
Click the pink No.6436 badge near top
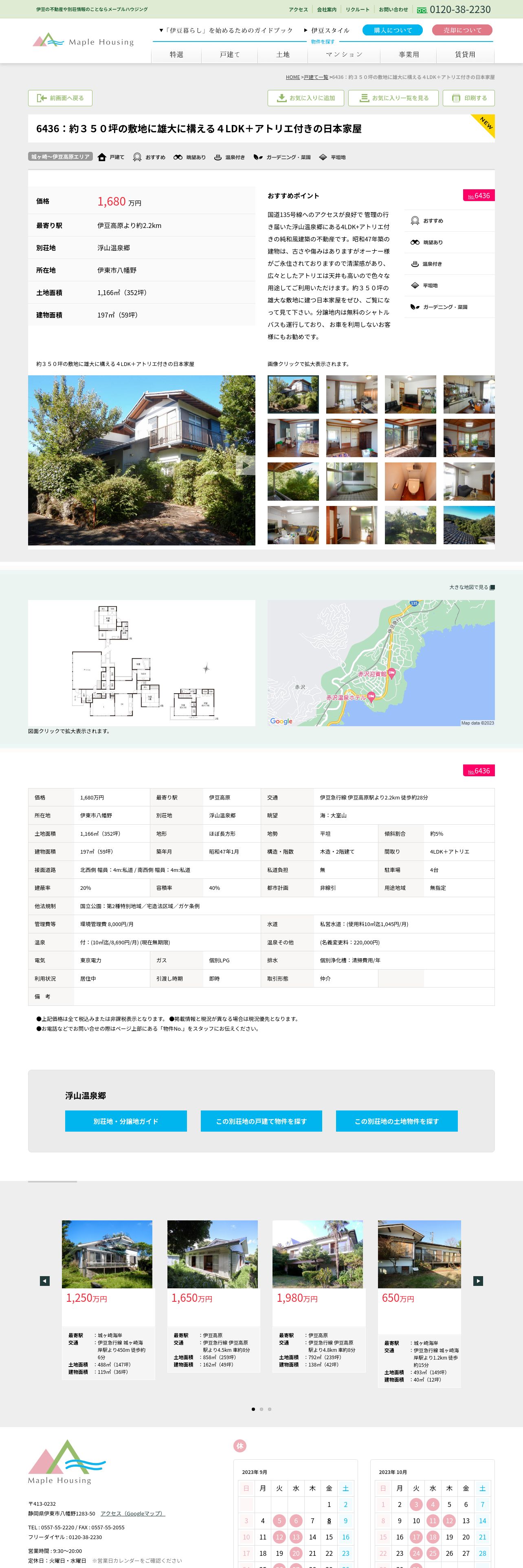click(x=479, y=195)
